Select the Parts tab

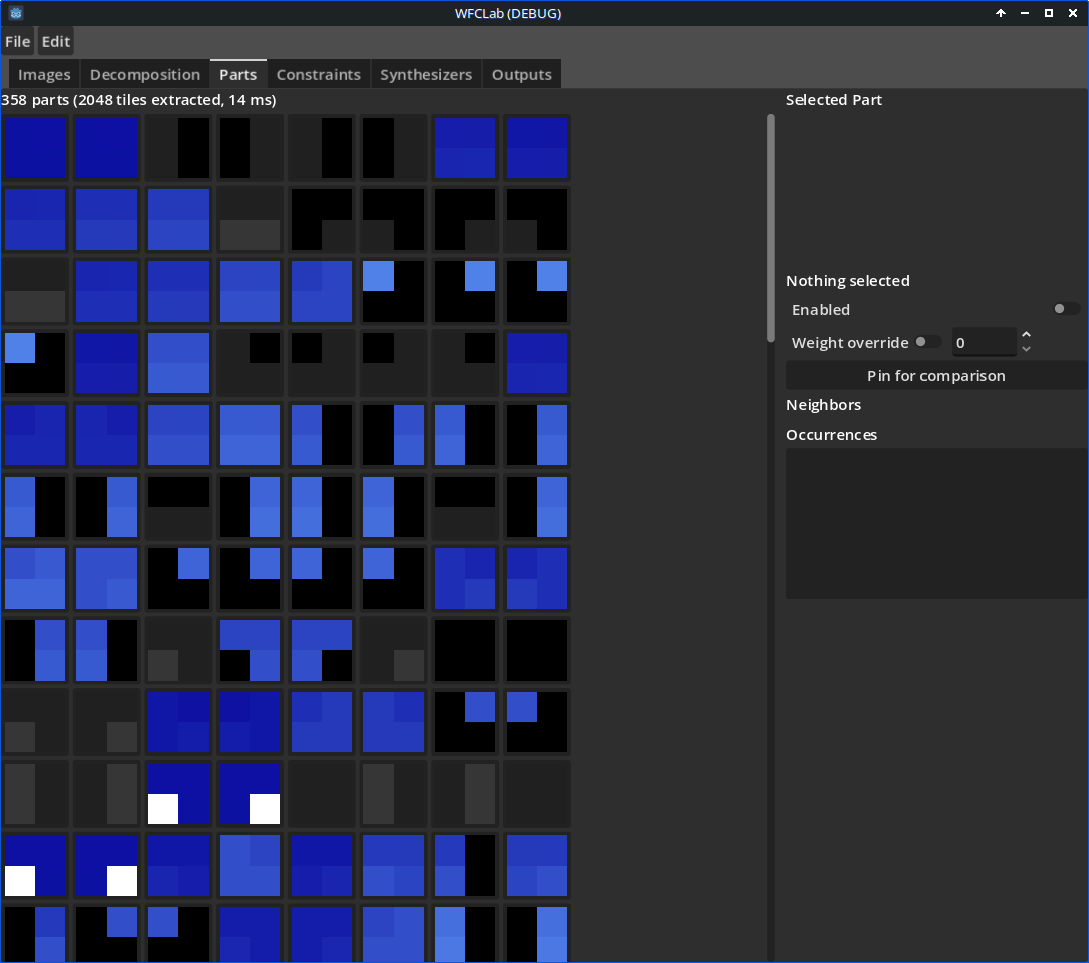pyautogui.click(x=238, y=74)
